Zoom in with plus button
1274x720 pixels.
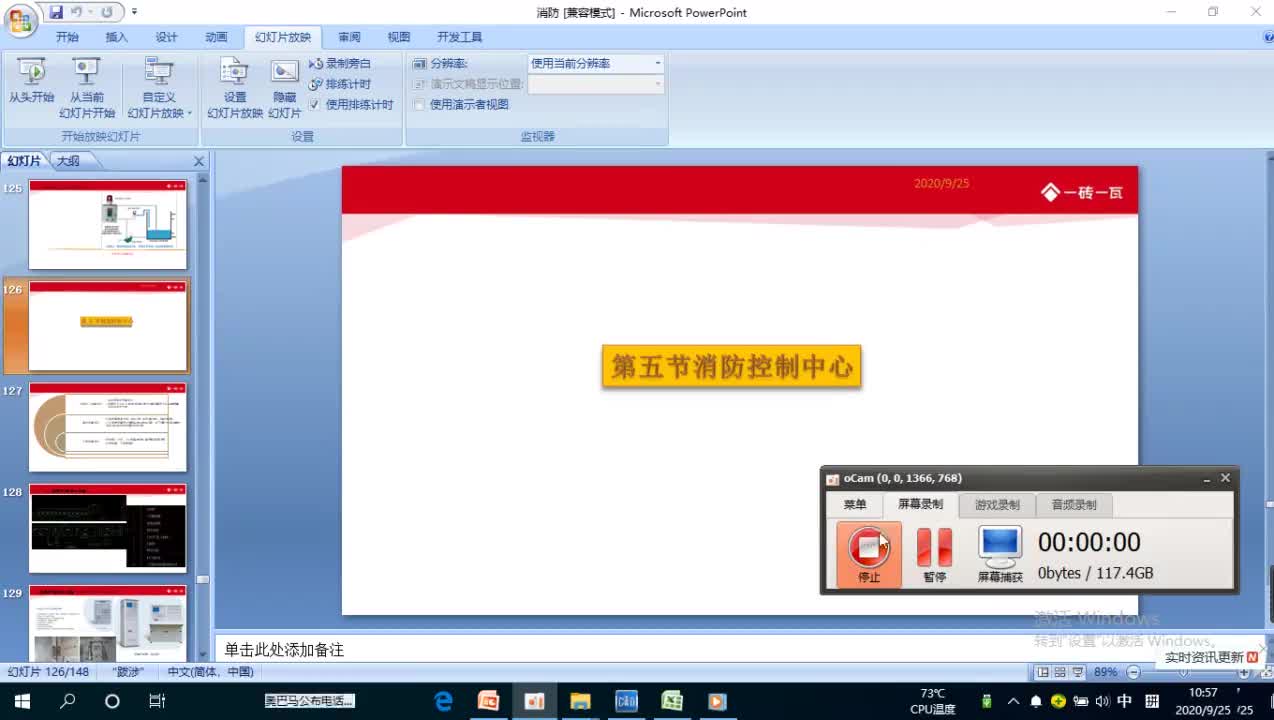(x=1244, y=673)
